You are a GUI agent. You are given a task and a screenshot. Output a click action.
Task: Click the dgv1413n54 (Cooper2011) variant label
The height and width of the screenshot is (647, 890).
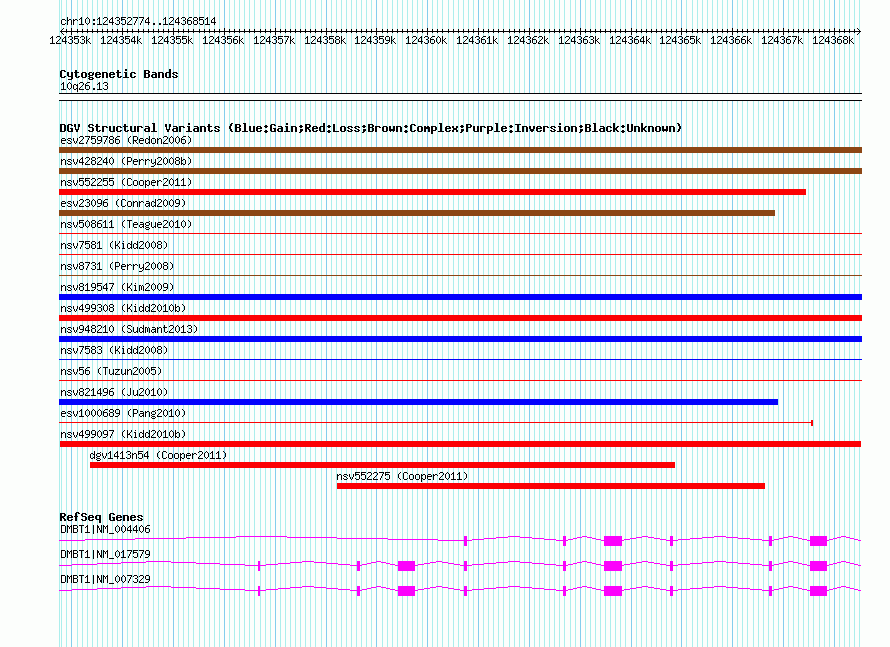pyautogui.click(x=158, y=455)
